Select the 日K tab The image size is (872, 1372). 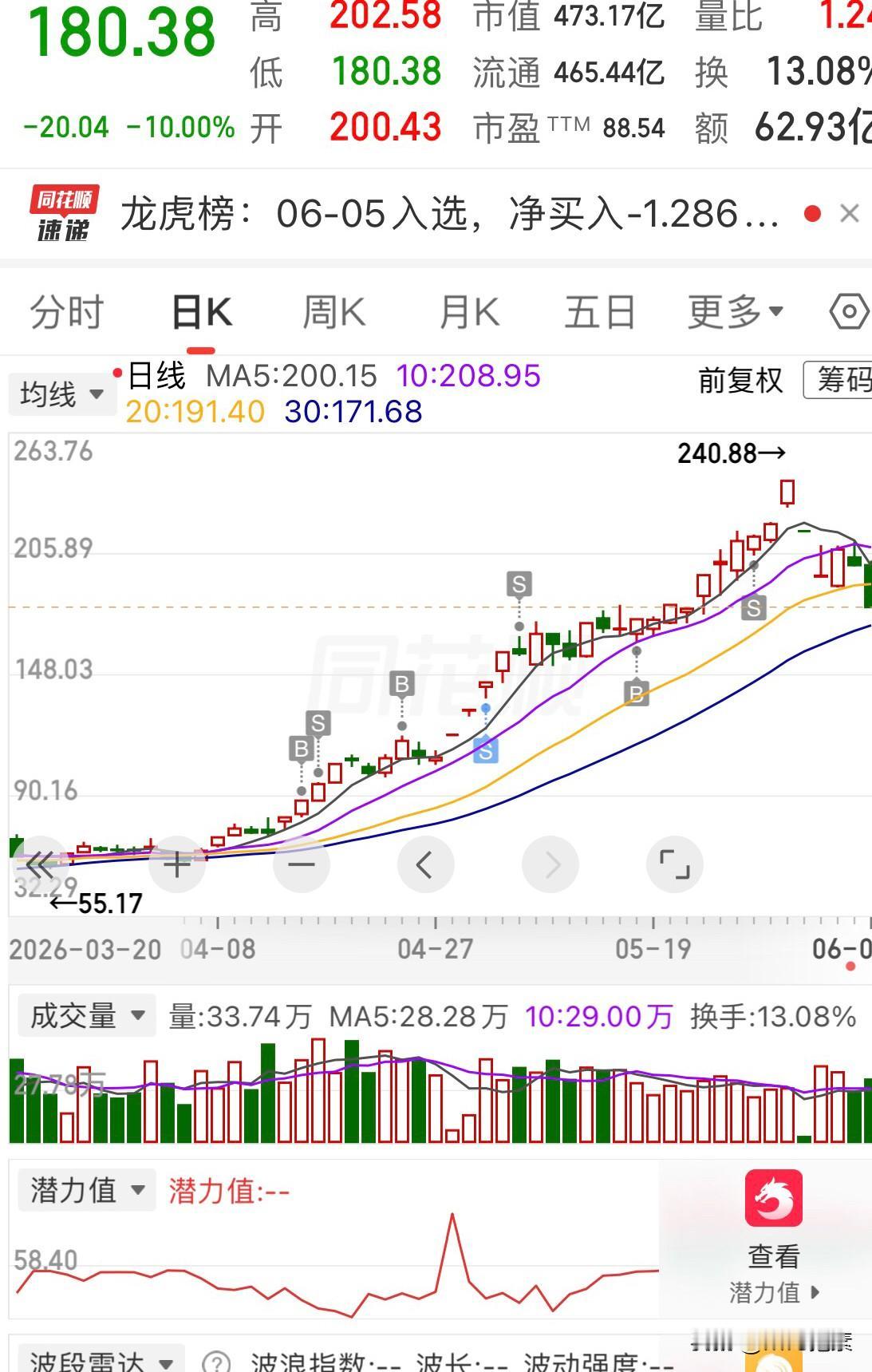[202, 311]
